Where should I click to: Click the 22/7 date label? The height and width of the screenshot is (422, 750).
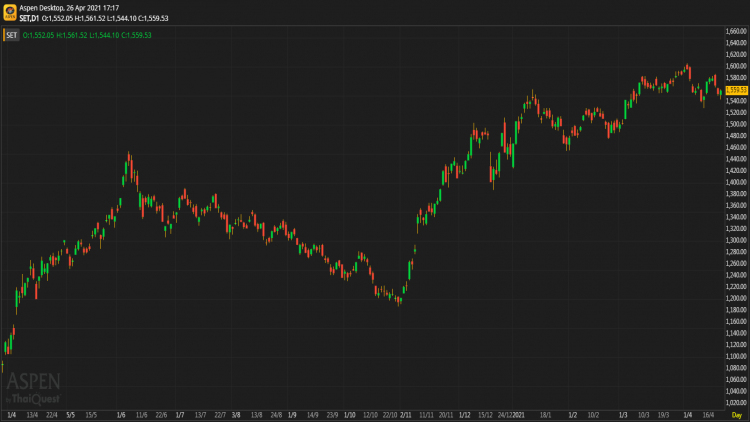pos(220,415)
